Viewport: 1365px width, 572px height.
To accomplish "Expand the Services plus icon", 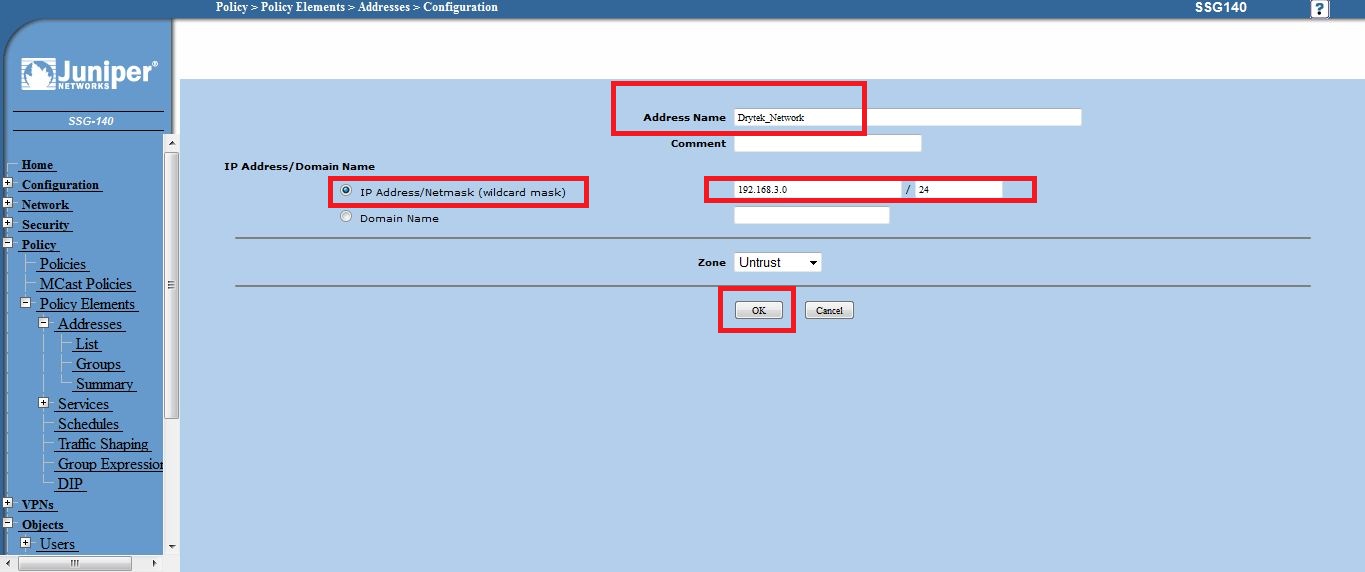I will 43,403.
